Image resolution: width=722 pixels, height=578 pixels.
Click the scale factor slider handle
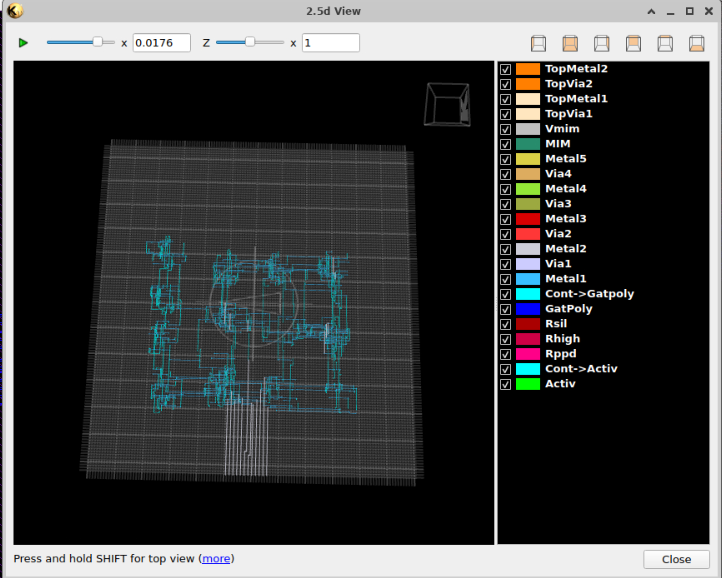tap(98, 42)
